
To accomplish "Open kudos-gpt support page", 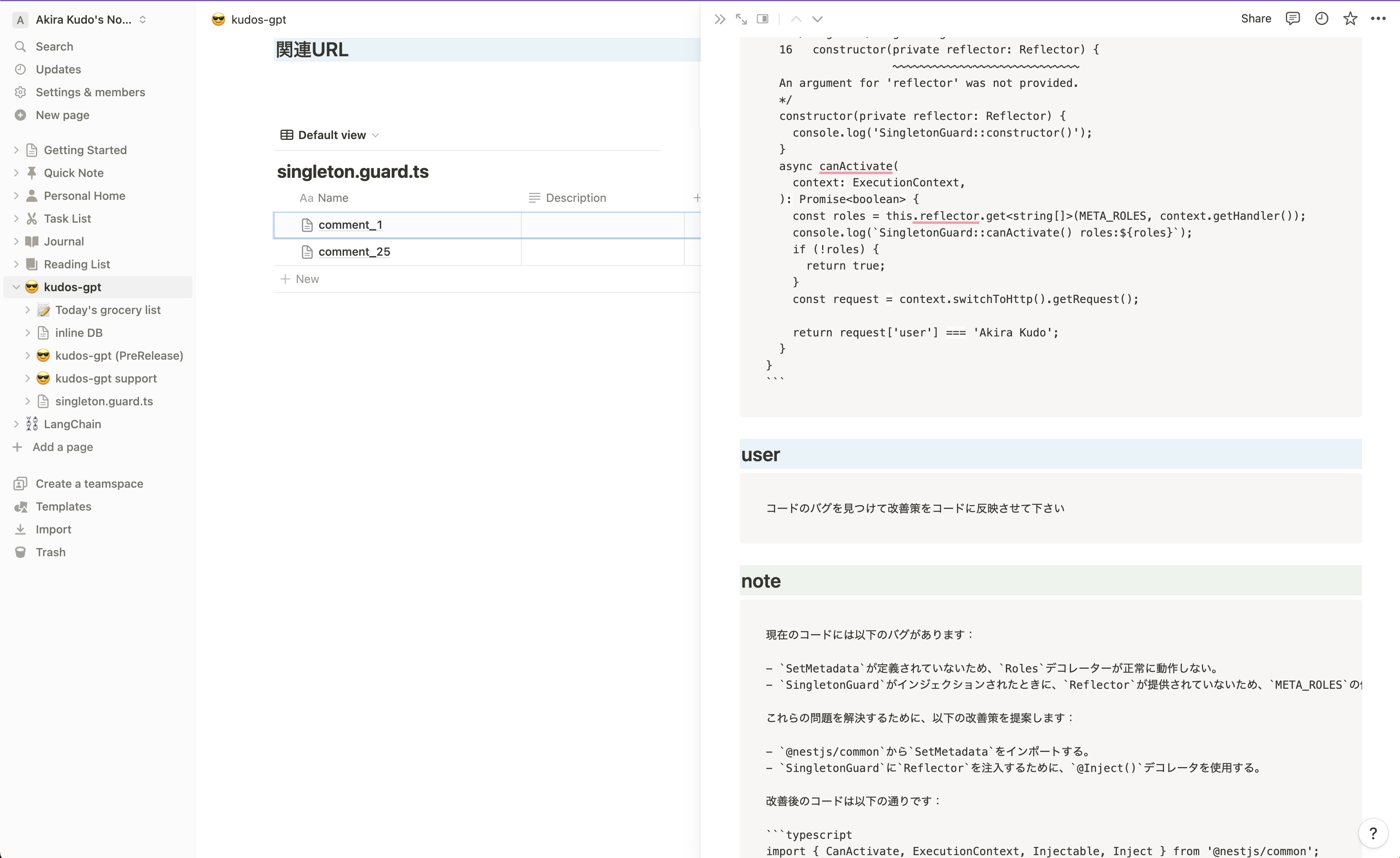I will 106,378.
